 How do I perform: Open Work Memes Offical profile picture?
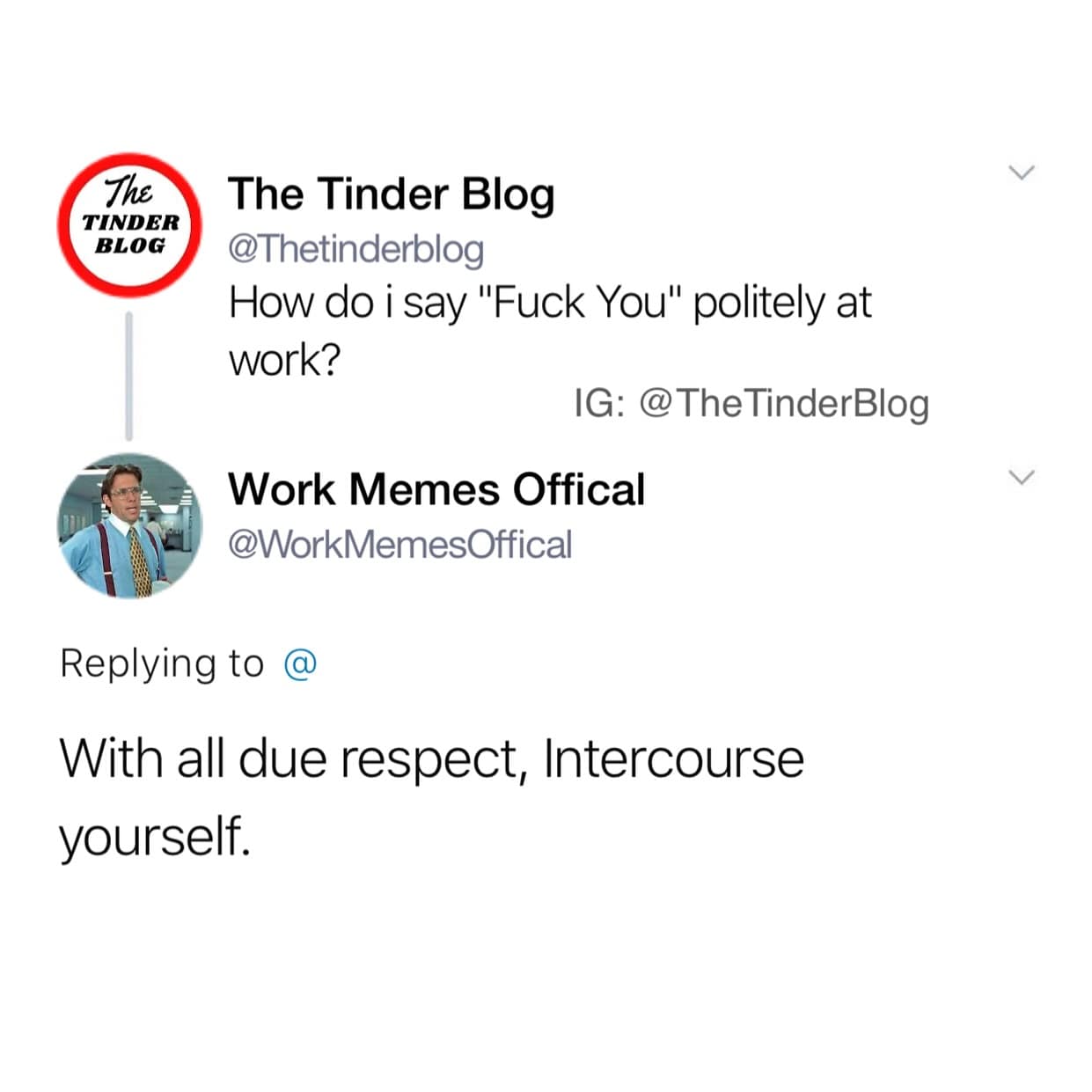click(x=130, y=526)
